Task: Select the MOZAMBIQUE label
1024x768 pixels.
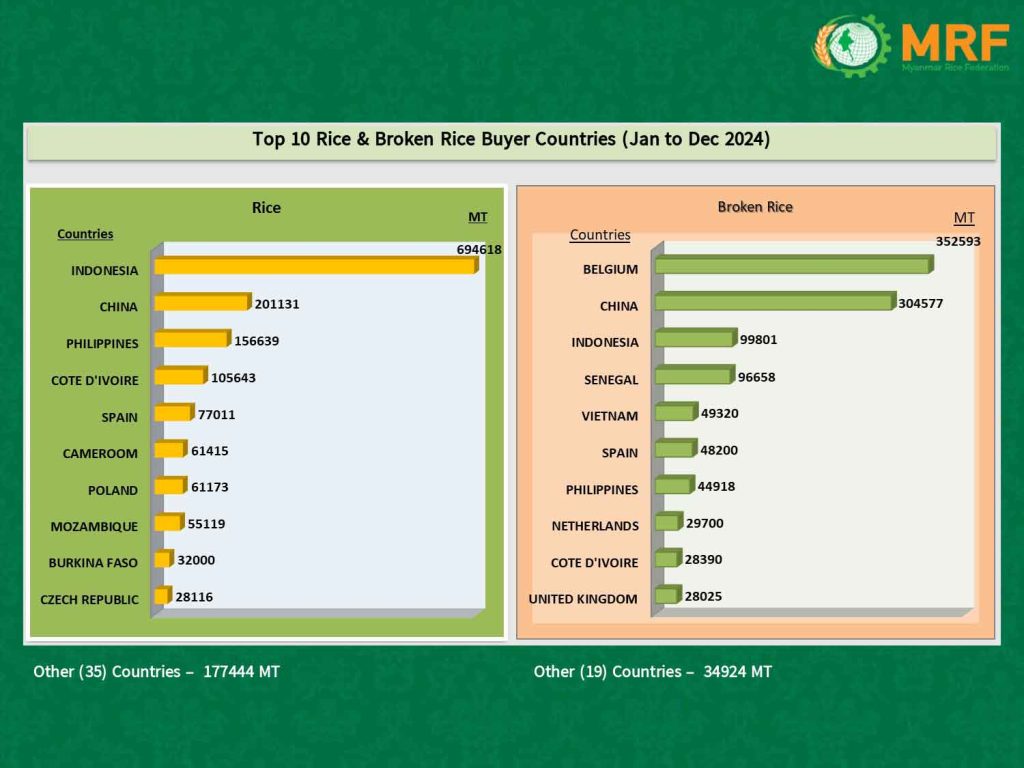Action: coord(94,526)
